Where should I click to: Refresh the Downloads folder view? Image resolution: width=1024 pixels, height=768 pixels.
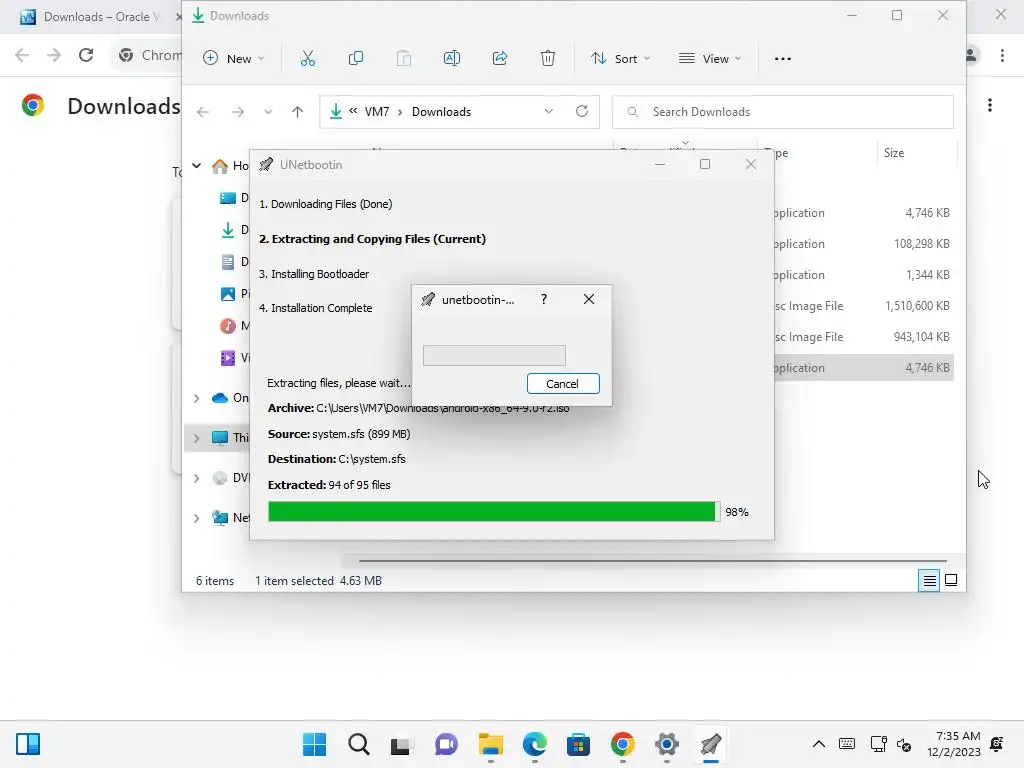coord(582,111)
